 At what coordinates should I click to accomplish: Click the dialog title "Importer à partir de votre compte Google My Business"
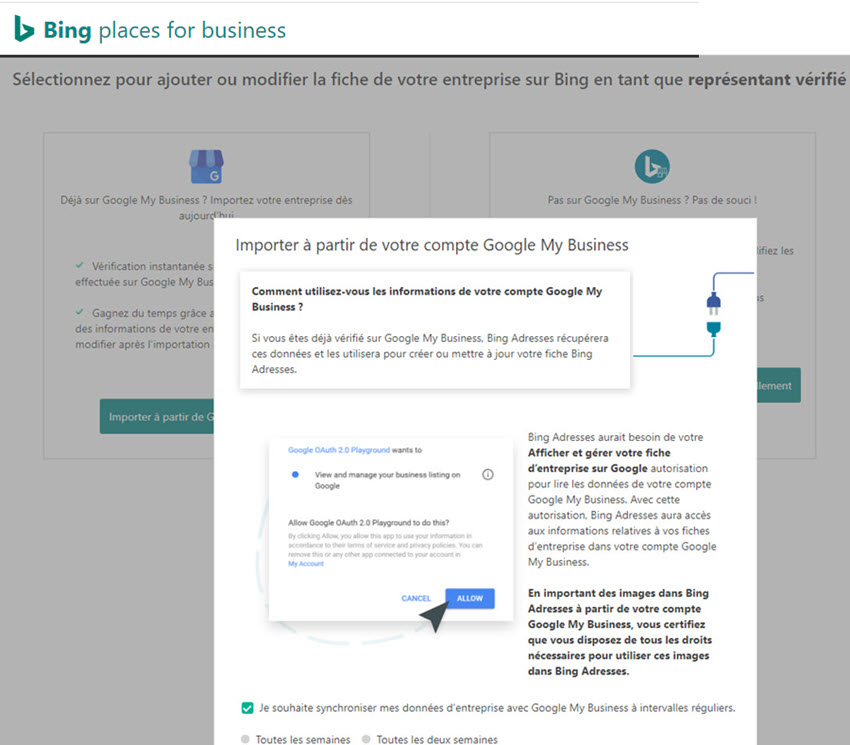(432, 245)
